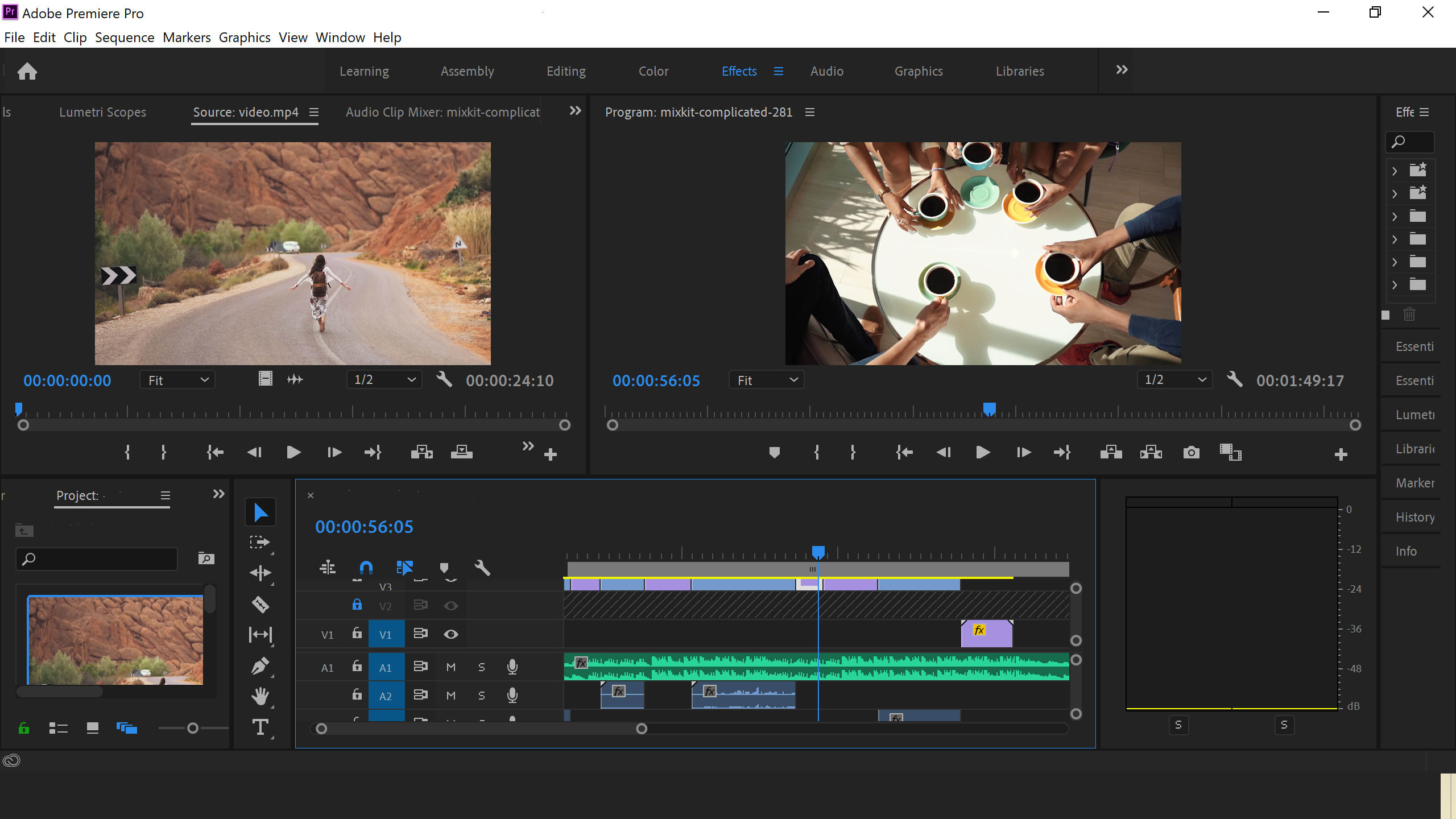Expand Program monitor panel options

[x=809, y=111]
